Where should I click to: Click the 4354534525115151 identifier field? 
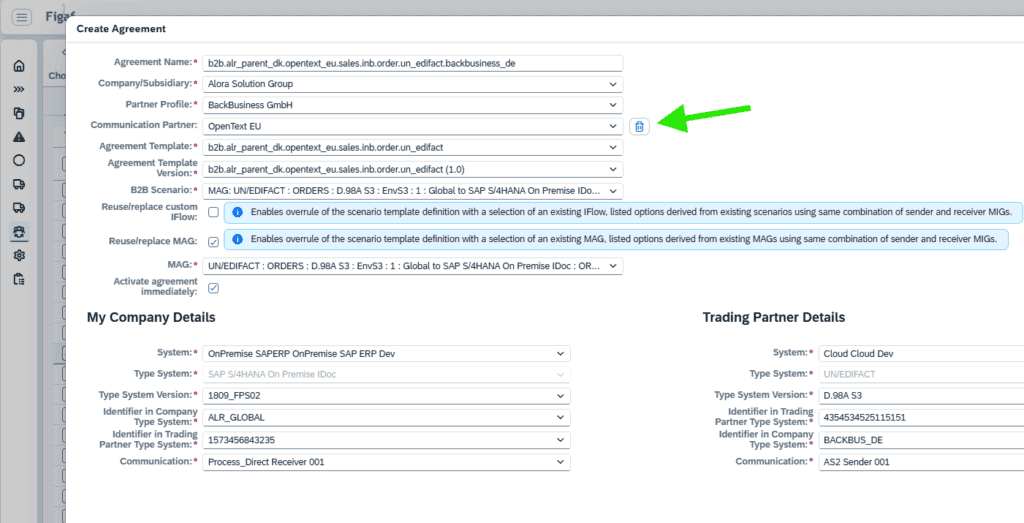921,418
